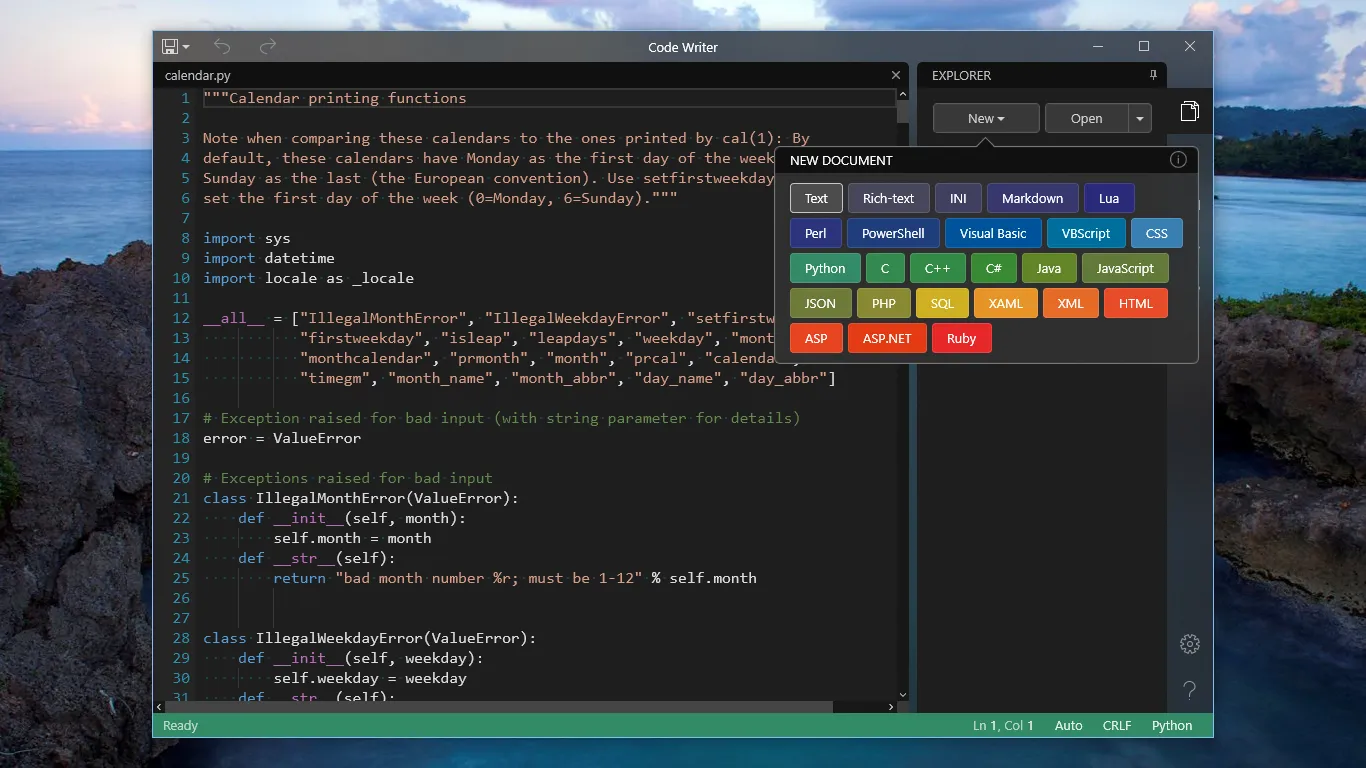Open help with the question mark icon
The image size is (1366, 768).
point(1189,690)
